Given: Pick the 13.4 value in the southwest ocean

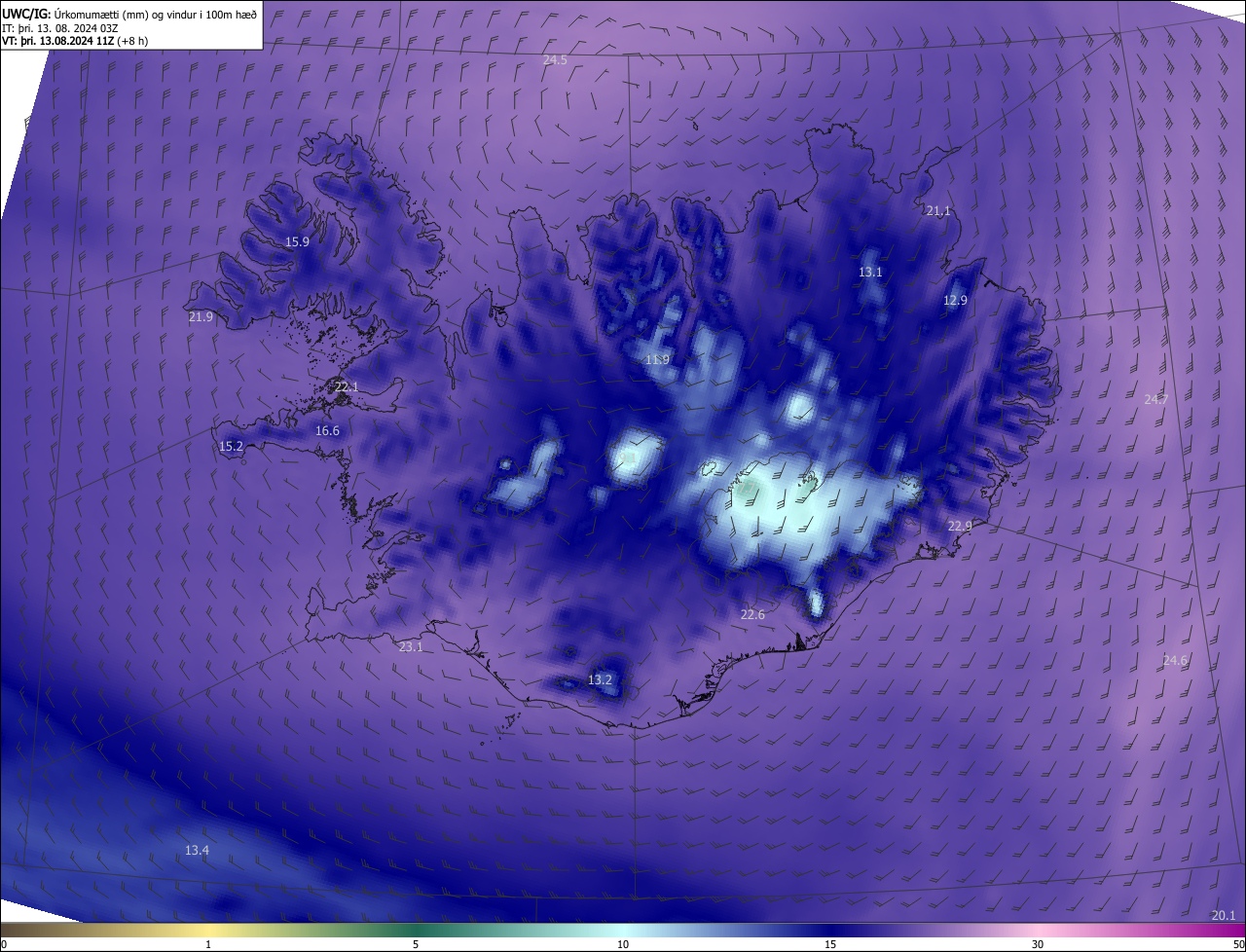Looking at the screenshot, I should tap(197, 850).
